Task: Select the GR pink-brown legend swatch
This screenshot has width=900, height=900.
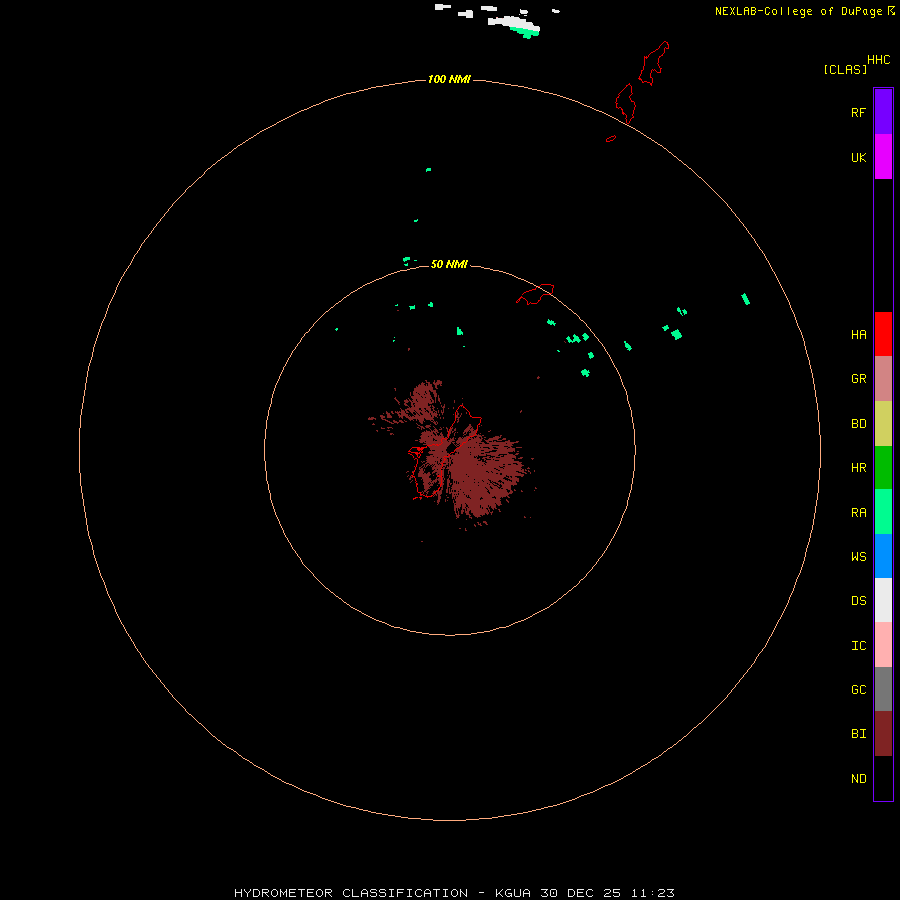Action: [x=883, y=379]
